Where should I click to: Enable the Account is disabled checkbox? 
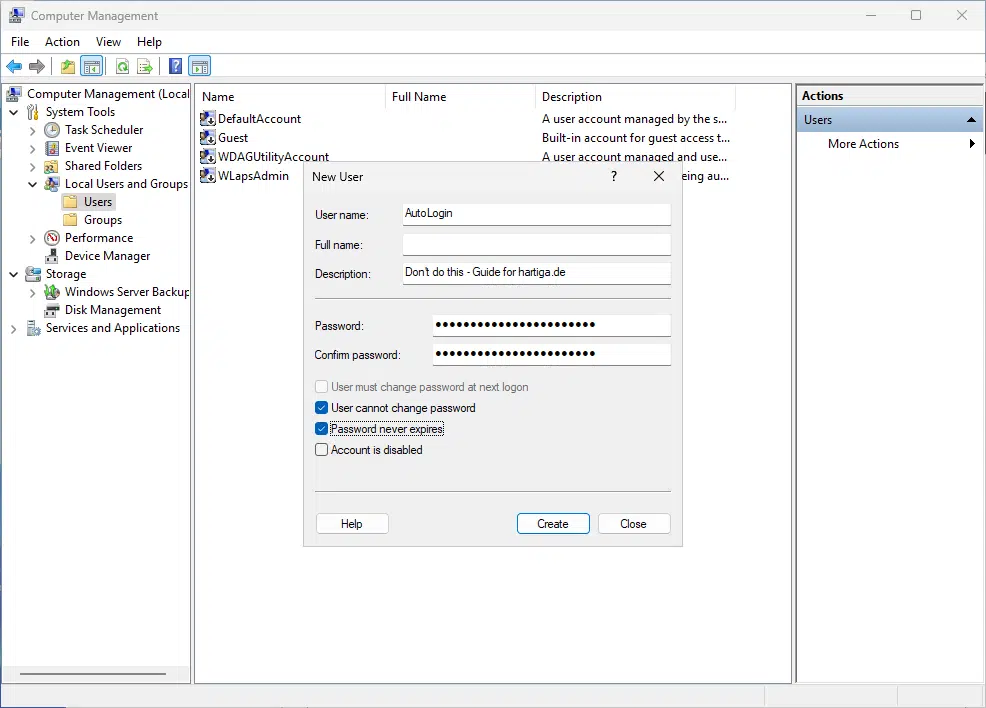(x=321, y=449)
